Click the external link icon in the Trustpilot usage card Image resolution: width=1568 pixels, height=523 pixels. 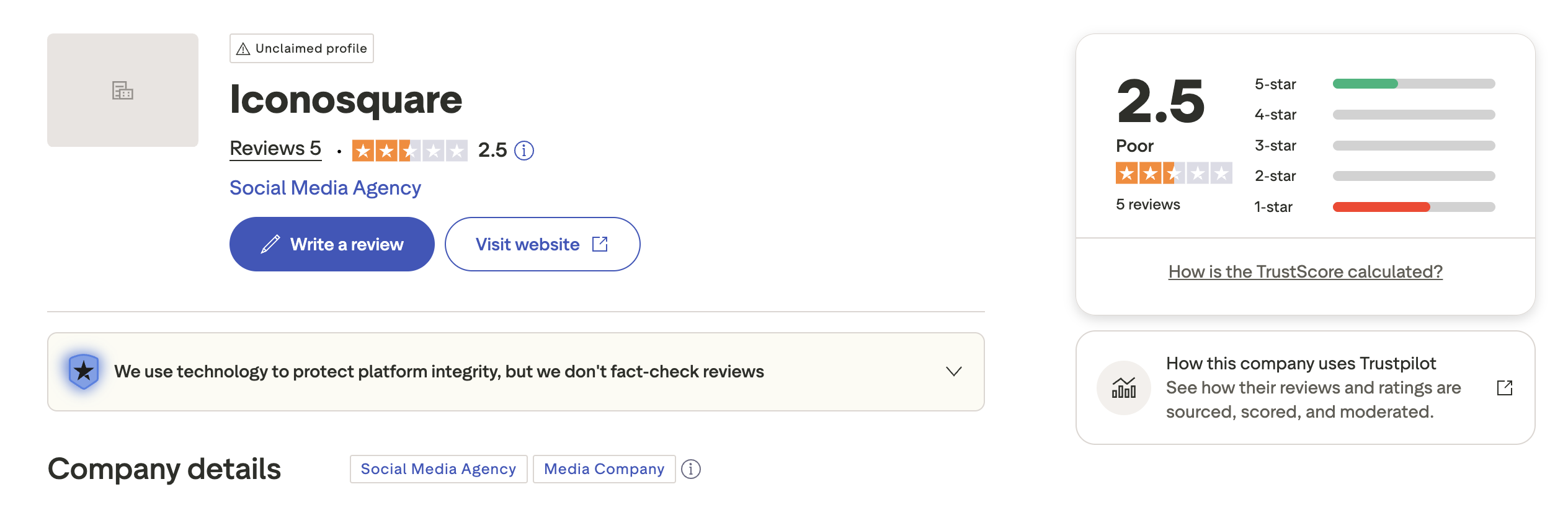tap(1506, 387)
